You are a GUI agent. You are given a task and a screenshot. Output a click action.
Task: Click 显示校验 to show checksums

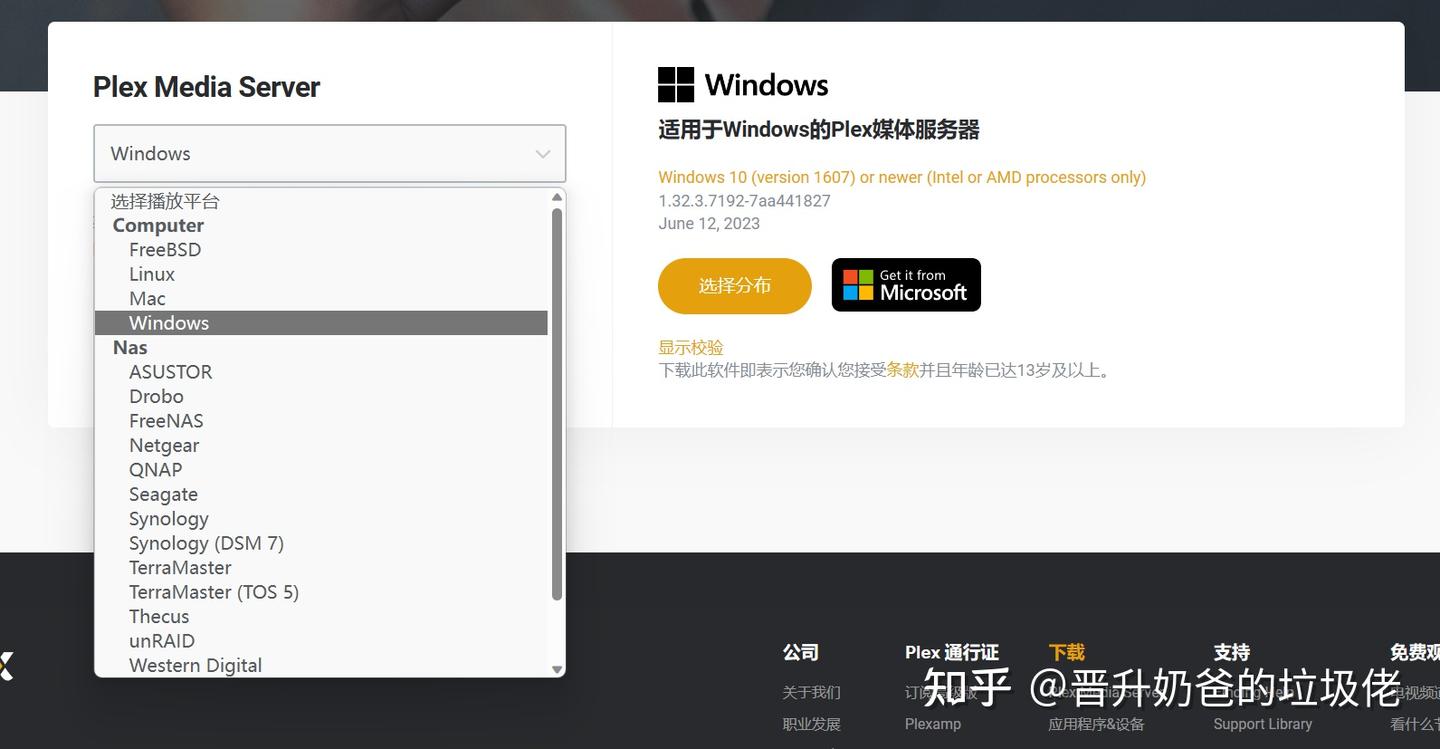tap(690, 347)
